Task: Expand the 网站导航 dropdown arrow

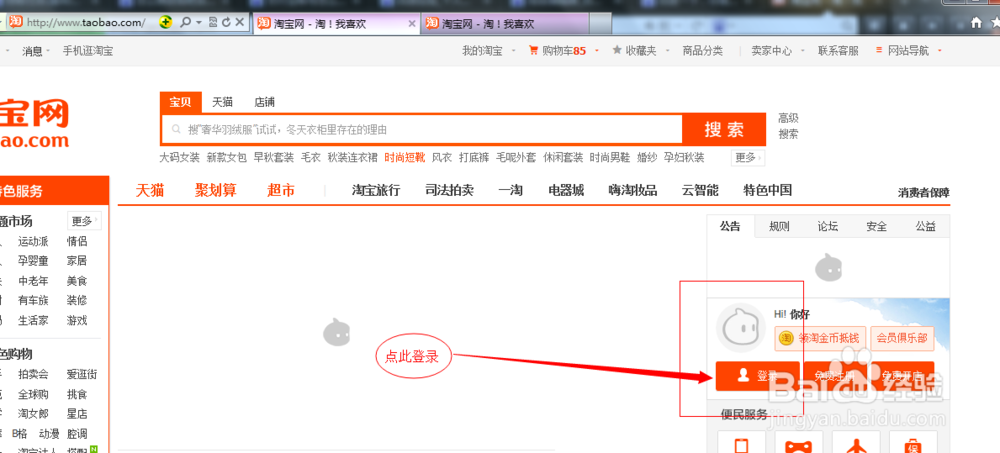Action: [x=939, y=51]
